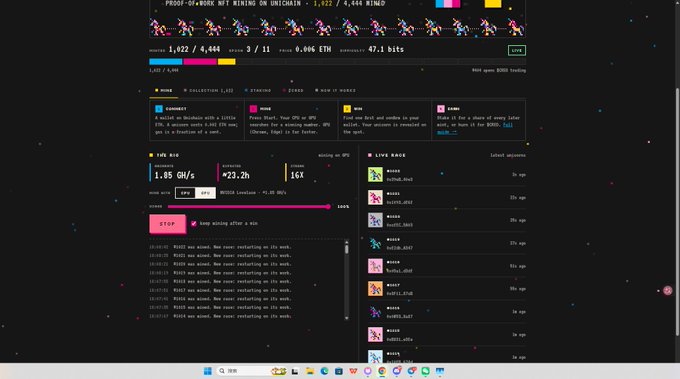Click the 47.1 bits difficulty value
This screenshot has height=379, width=680.
(386, 49)
